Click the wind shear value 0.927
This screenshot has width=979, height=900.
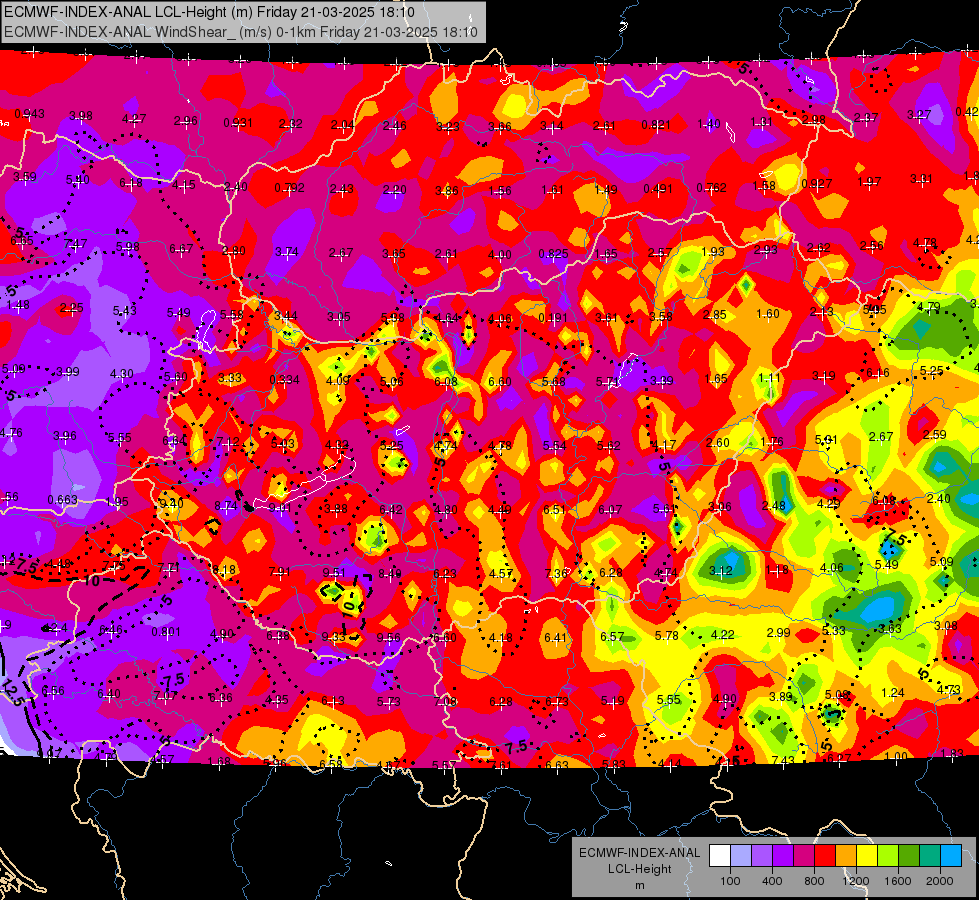tap(816, 184)
